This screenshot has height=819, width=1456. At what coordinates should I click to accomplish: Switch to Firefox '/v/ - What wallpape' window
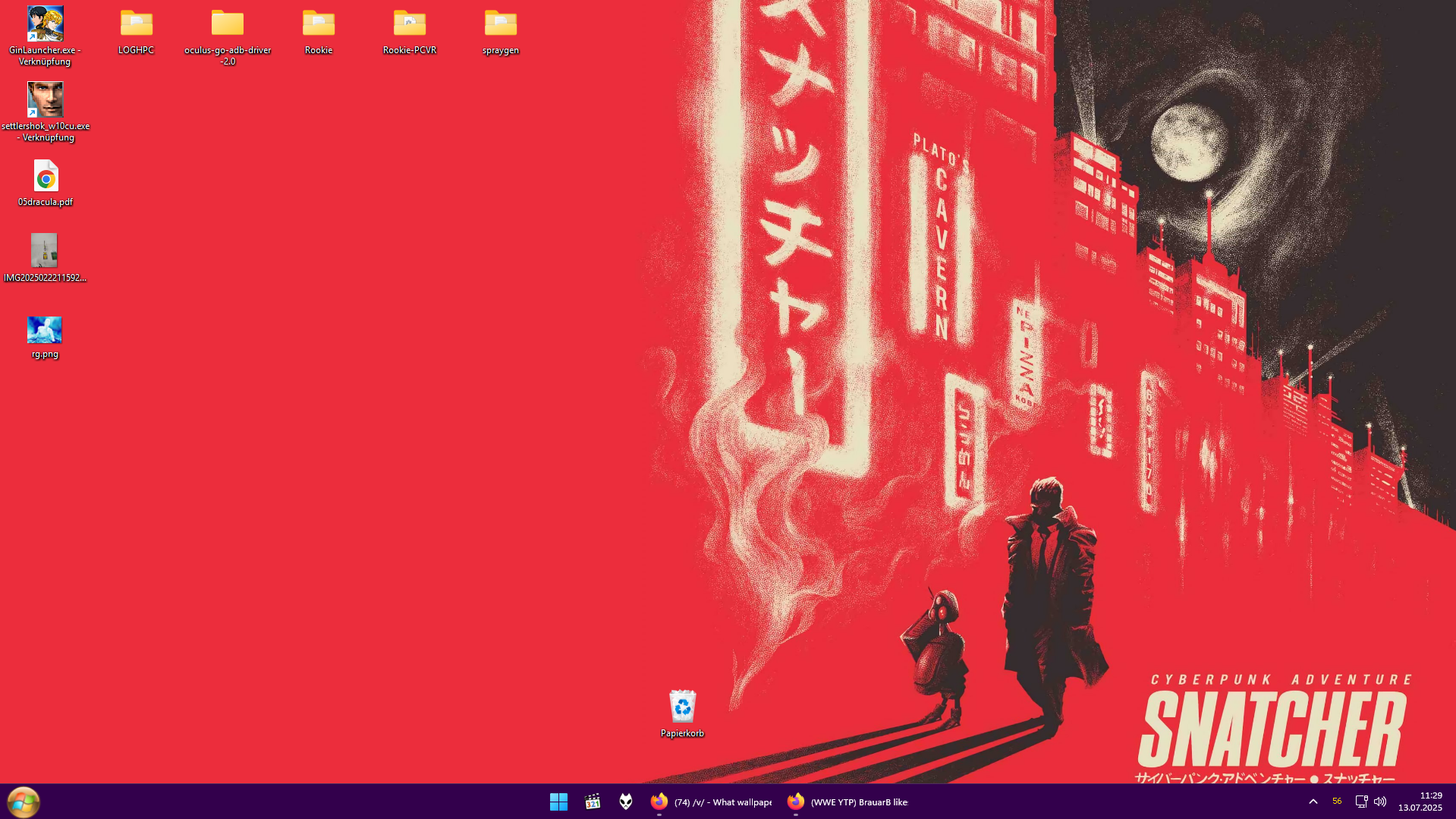click(x=711, y=802)
